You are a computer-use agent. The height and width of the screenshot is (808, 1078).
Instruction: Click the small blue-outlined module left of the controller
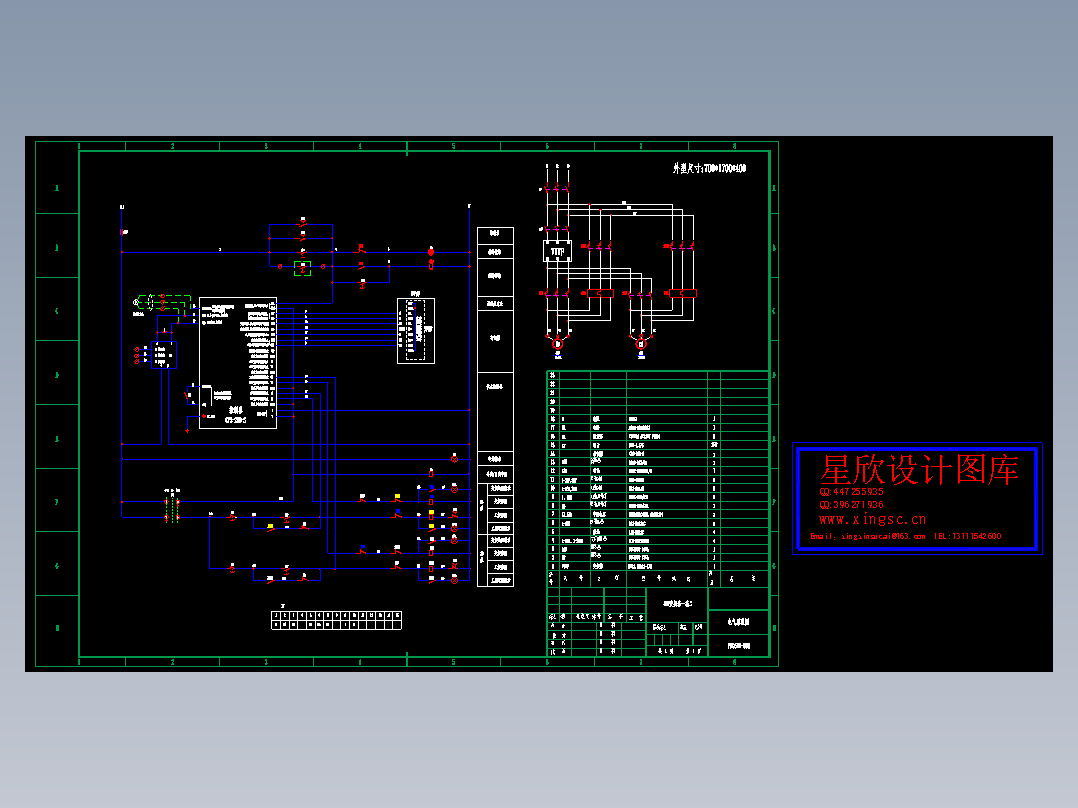click(x=164, y=355)
